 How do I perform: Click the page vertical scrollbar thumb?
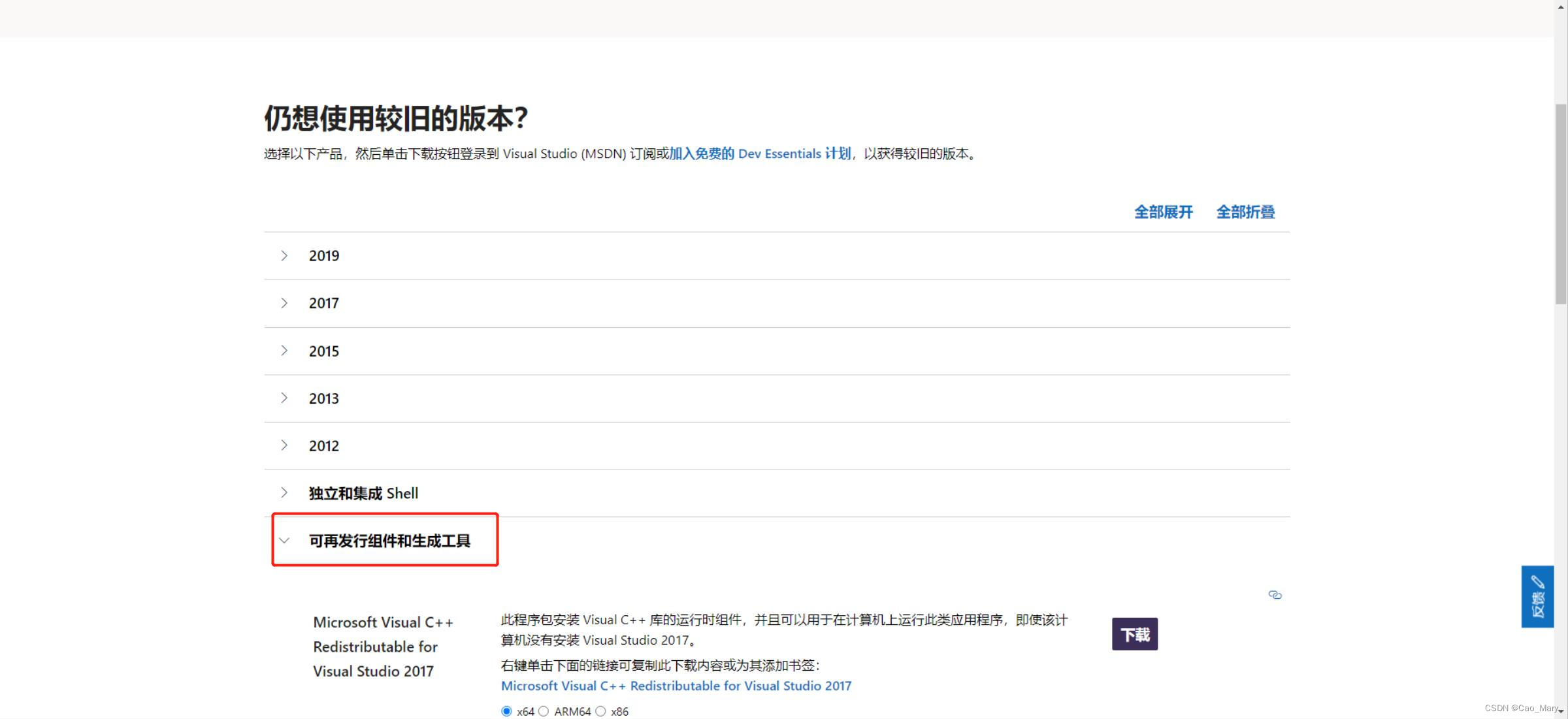(1561, 202)
